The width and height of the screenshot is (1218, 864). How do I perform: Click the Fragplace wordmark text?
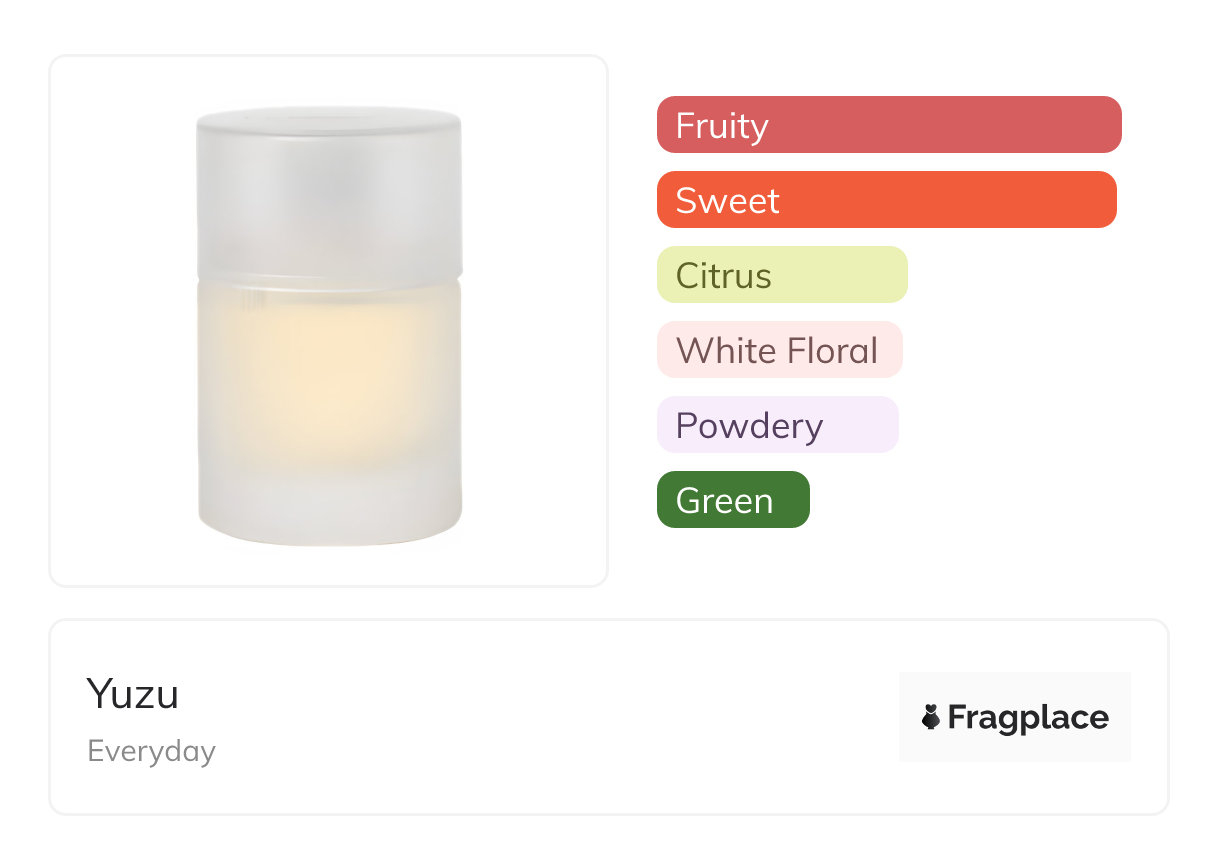coord(1028,718)
